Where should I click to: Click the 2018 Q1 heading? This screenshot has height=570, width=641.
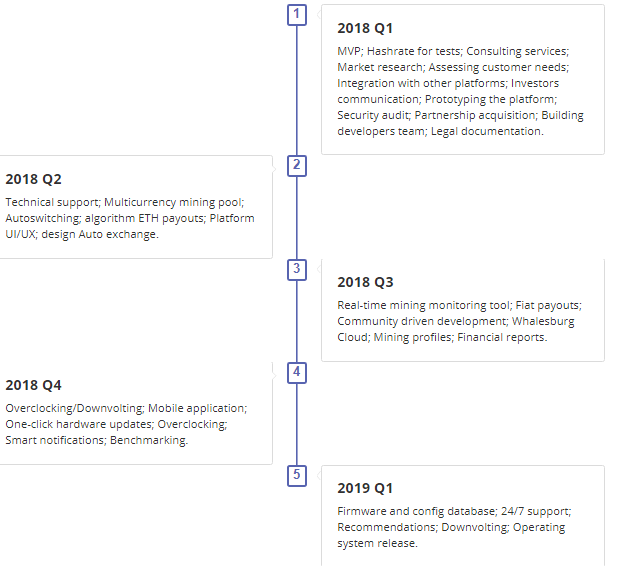[365, 28]
